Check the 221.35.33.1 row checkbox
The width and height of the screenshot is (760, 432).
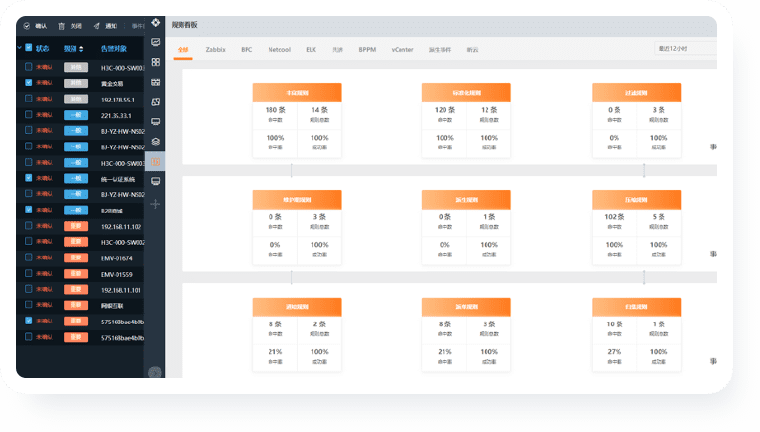pos(29,114)
